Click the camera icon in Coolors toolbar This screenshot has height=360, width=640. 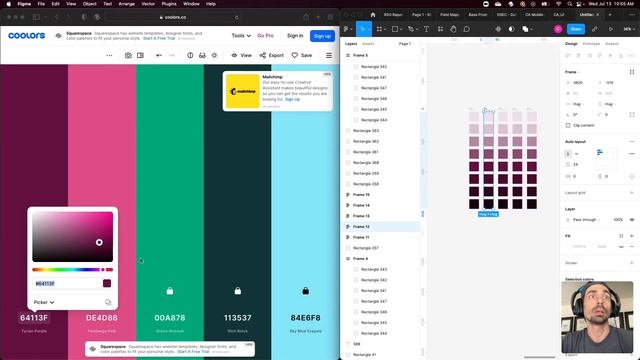[128, 55]
